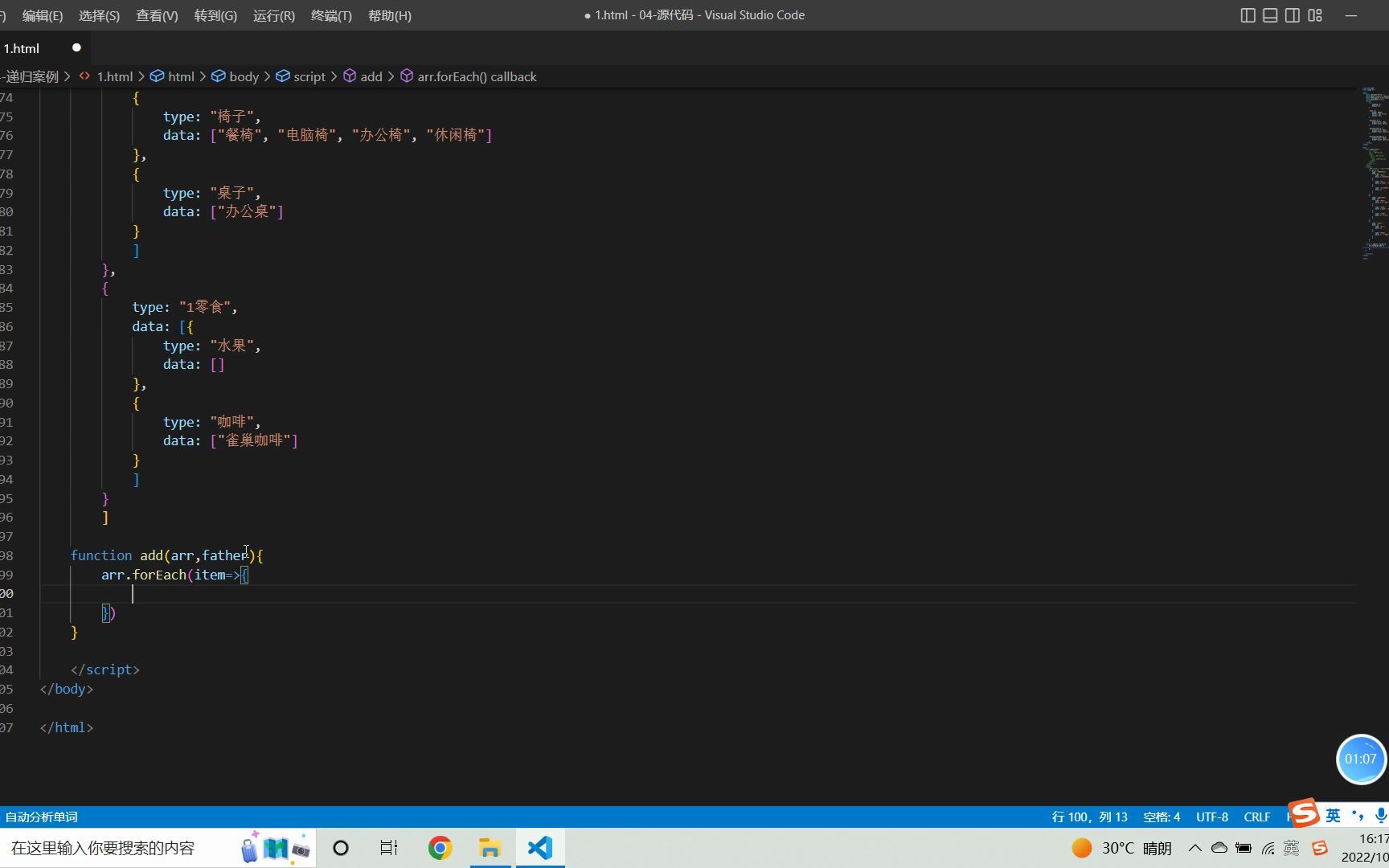Open 递归案例 folder in breadcrumb
1389x868 pixels.
click(x=32, y=76)
